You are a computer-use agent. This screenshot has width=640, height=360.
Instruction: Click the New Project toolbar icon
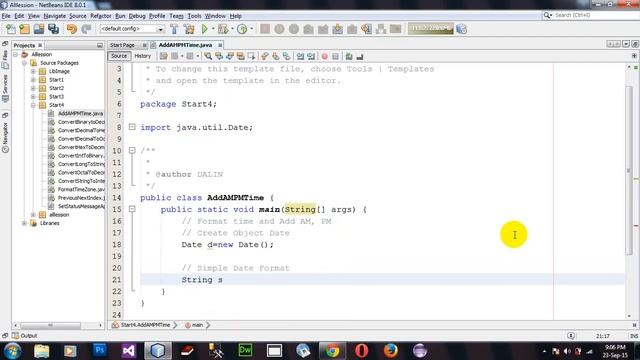(24, 29)
